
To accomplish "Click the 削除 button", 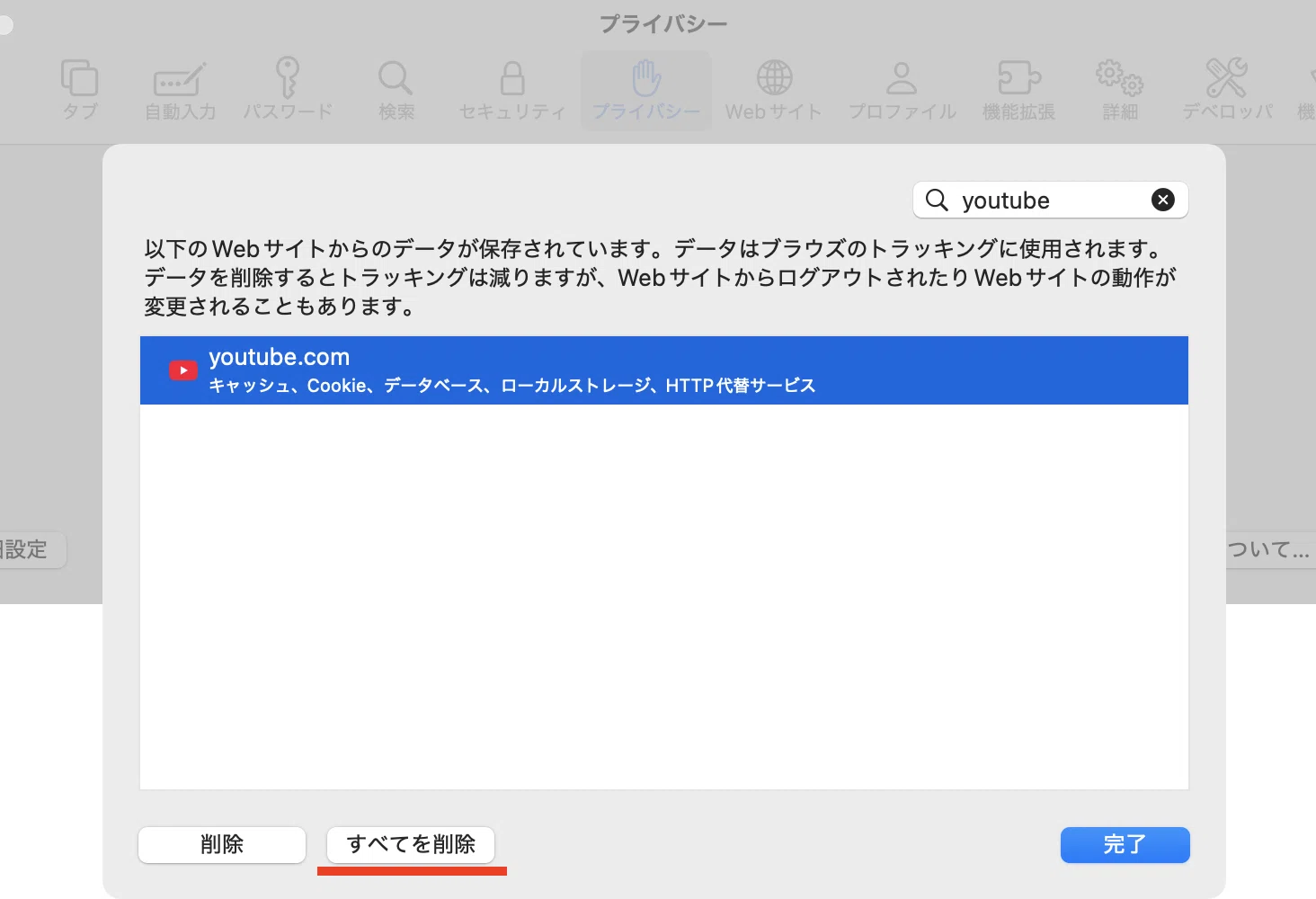I will pyautogui.click(x=222, y=844).
